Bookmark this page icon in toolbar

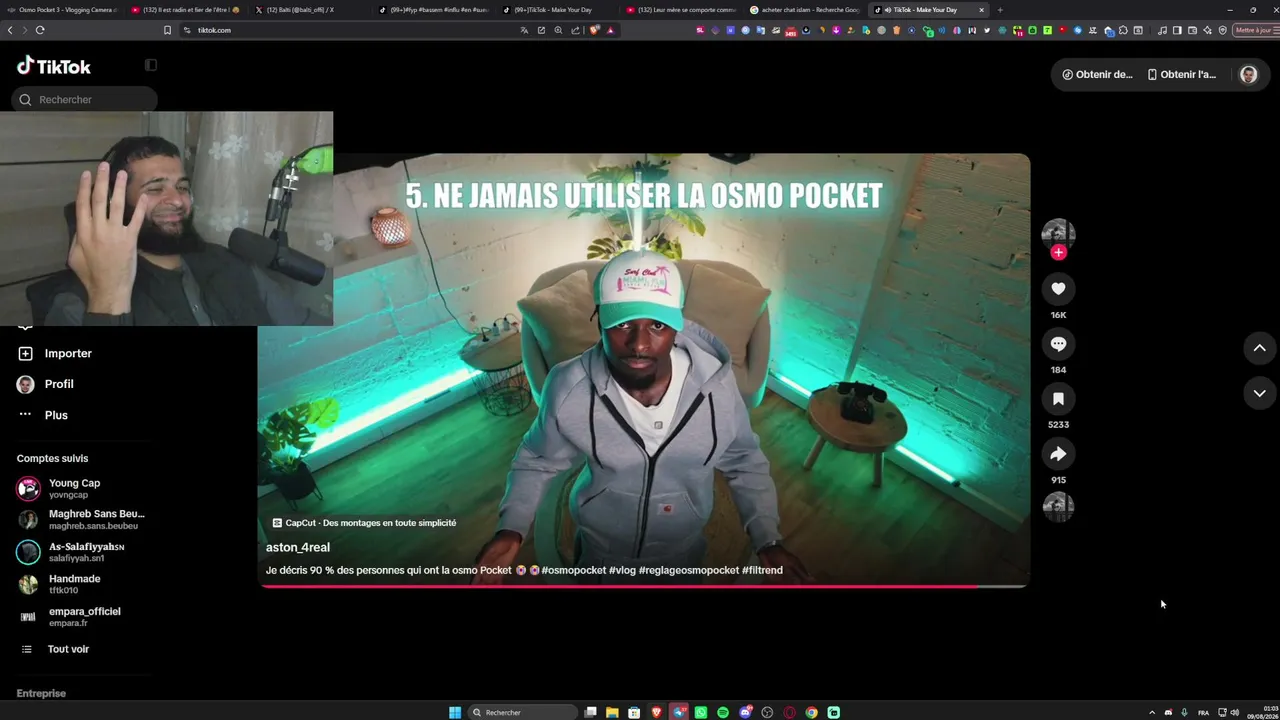pyautogui.click(x=167, y=30)
